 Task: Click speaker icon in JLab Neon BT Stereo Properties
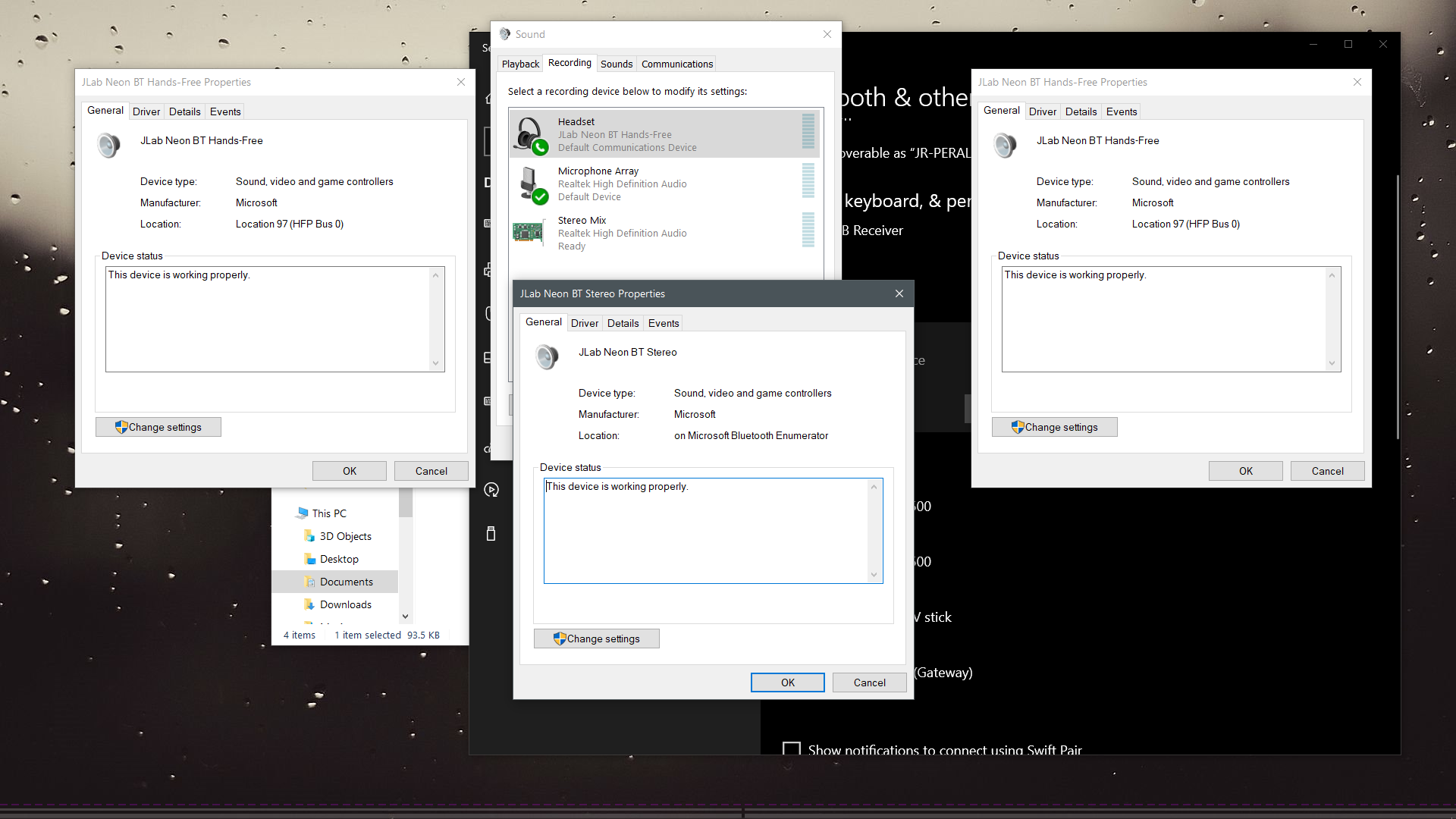[547, 356]
